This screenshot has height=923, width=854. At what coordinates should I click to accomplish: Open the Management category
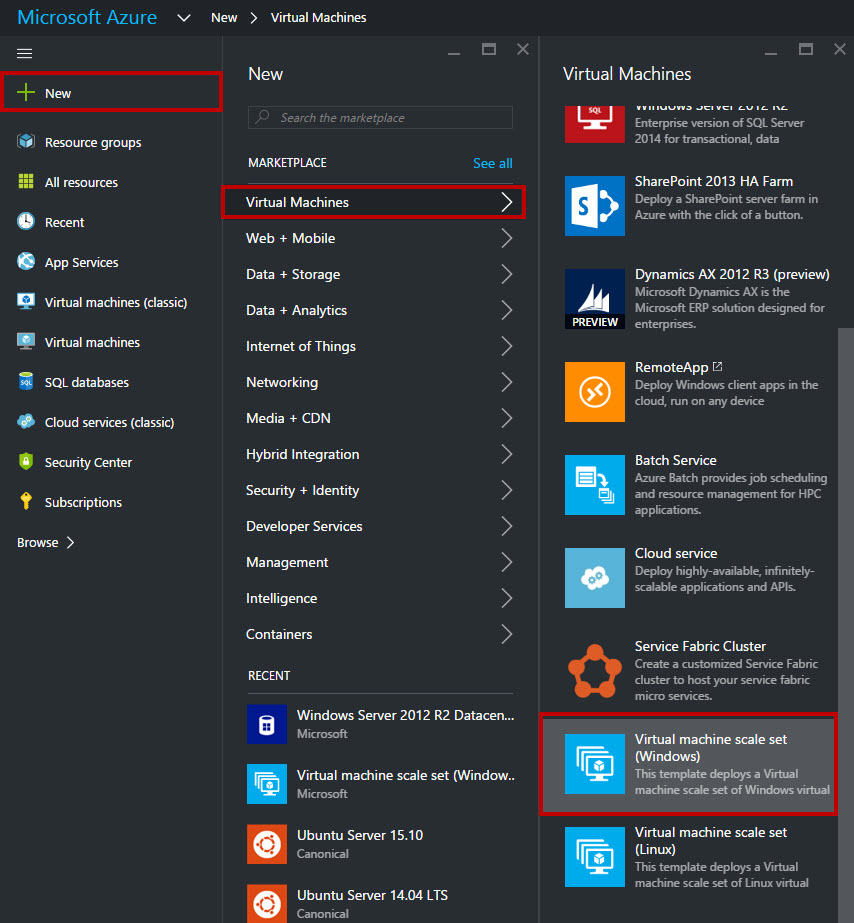coord(380,562)
